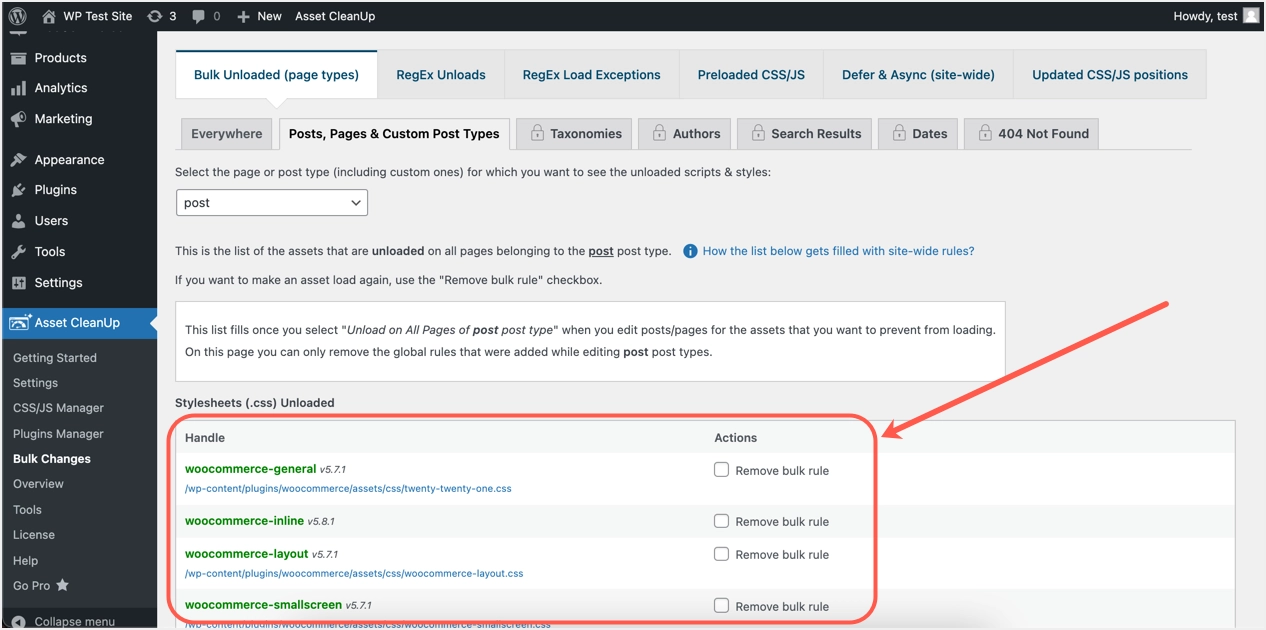Select the Everywhere sub-tab
The width and height of the screenshot is (1266, 630).
click(226, 134)
